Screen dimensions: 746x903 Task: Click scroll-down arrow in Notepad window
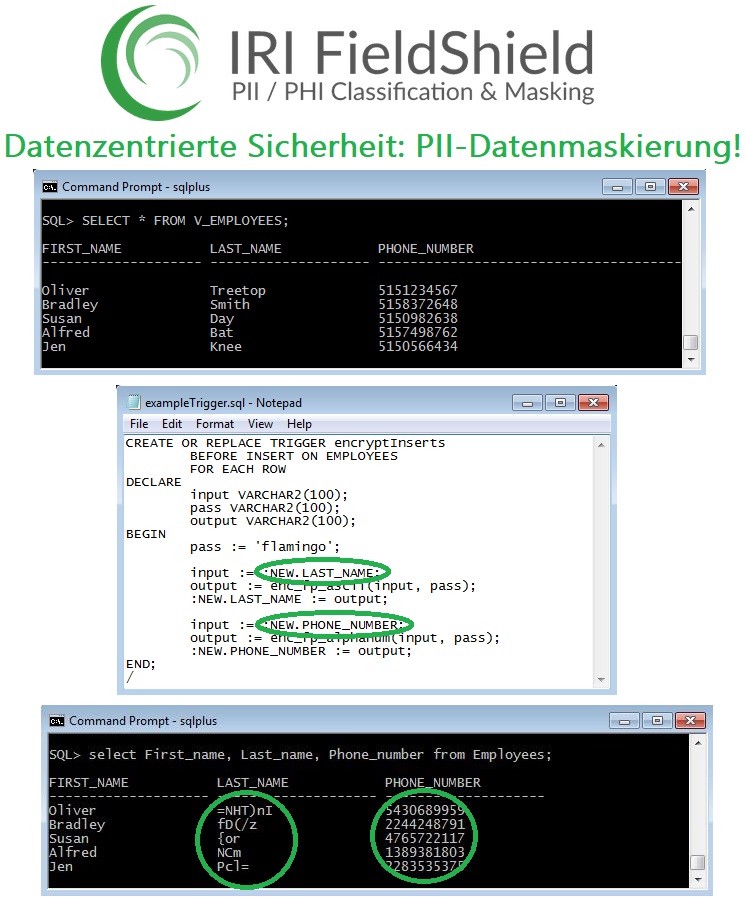[x=601, y=680]
